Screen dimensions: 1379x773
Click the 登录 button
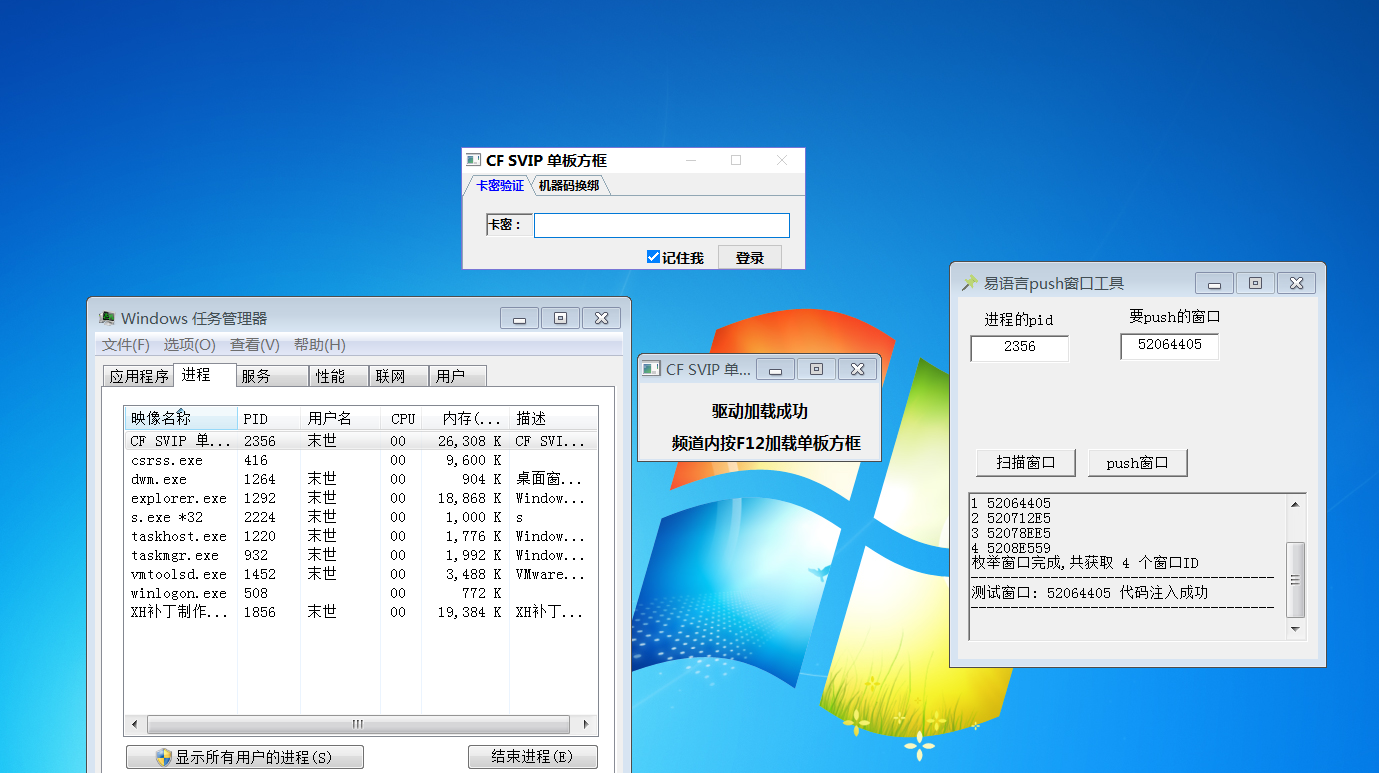(x=749, y=258)
